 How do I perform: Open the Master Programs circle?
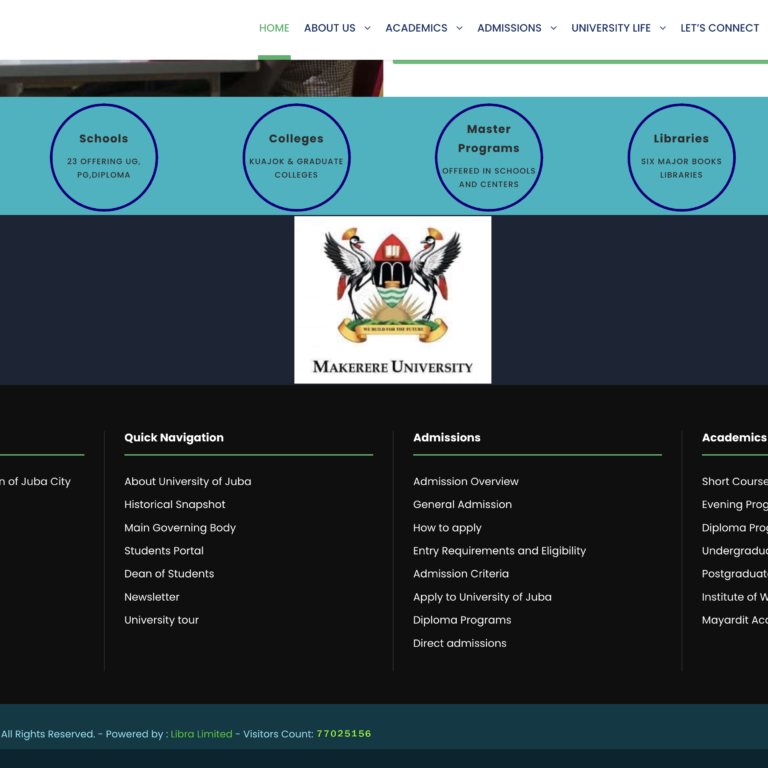tap(489, 157)
